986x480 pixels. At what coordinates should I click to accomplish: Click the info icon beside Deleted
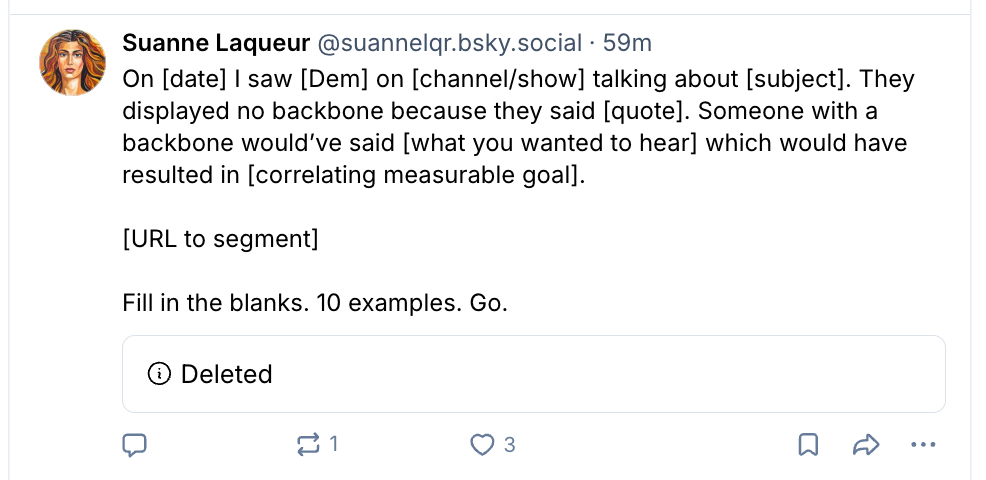coord(158,374)
